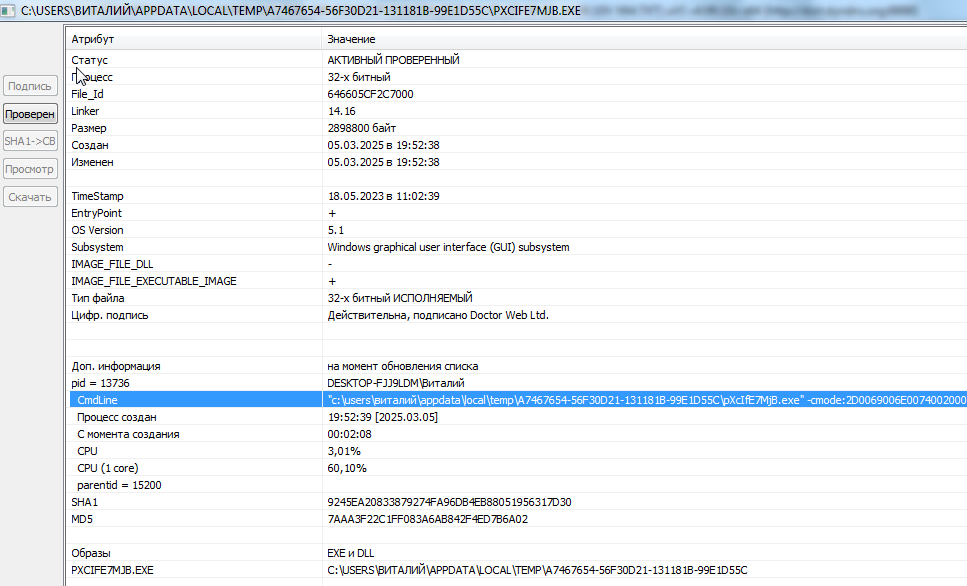Select the 60,10% CPU core value
The height and width of the screenshot is (586, 967).
point(347,468)
